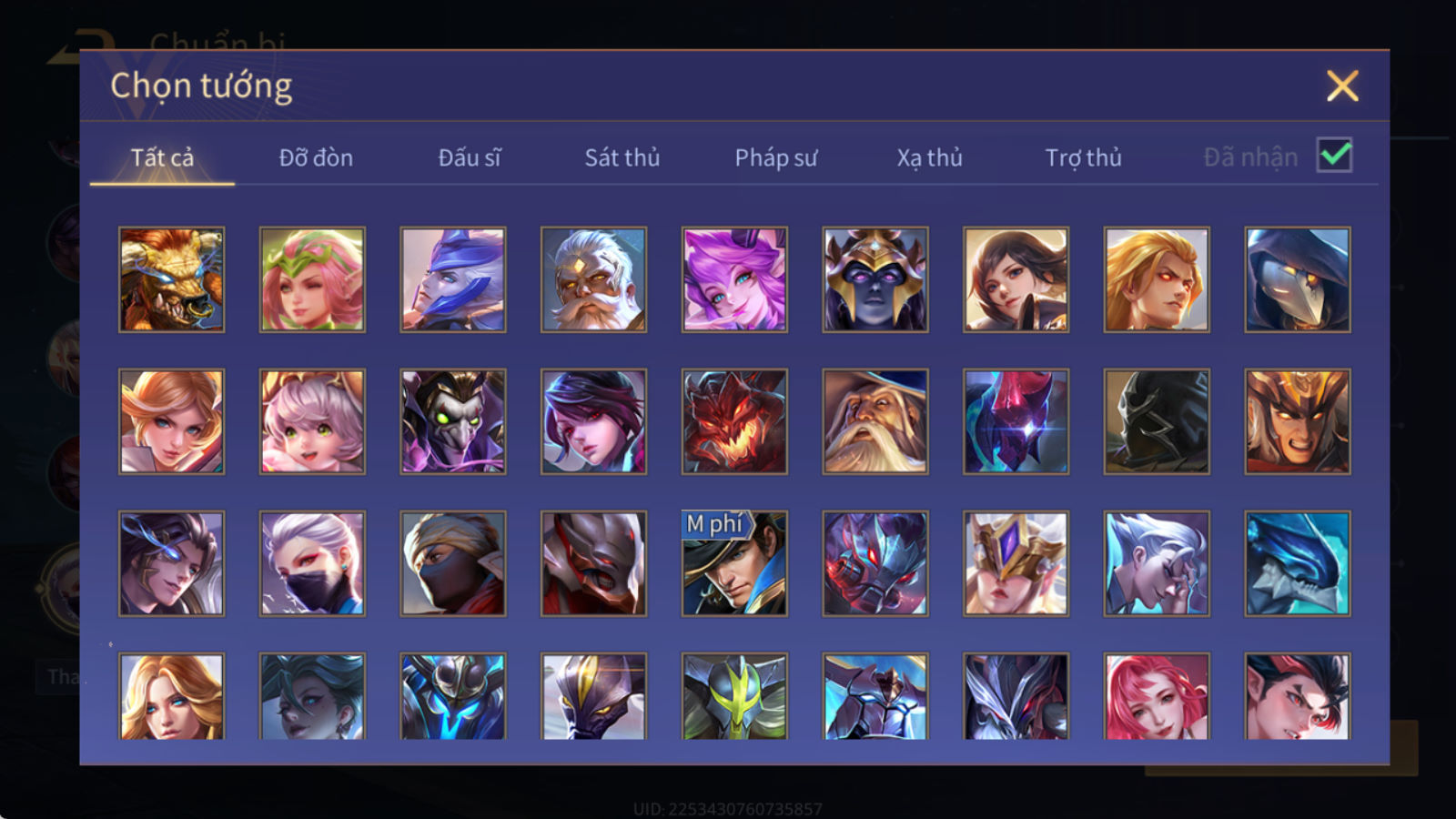This screenshot has height=819, width=1456.
Task: Select the orange lion beast hero portrait
Action: 171,279
